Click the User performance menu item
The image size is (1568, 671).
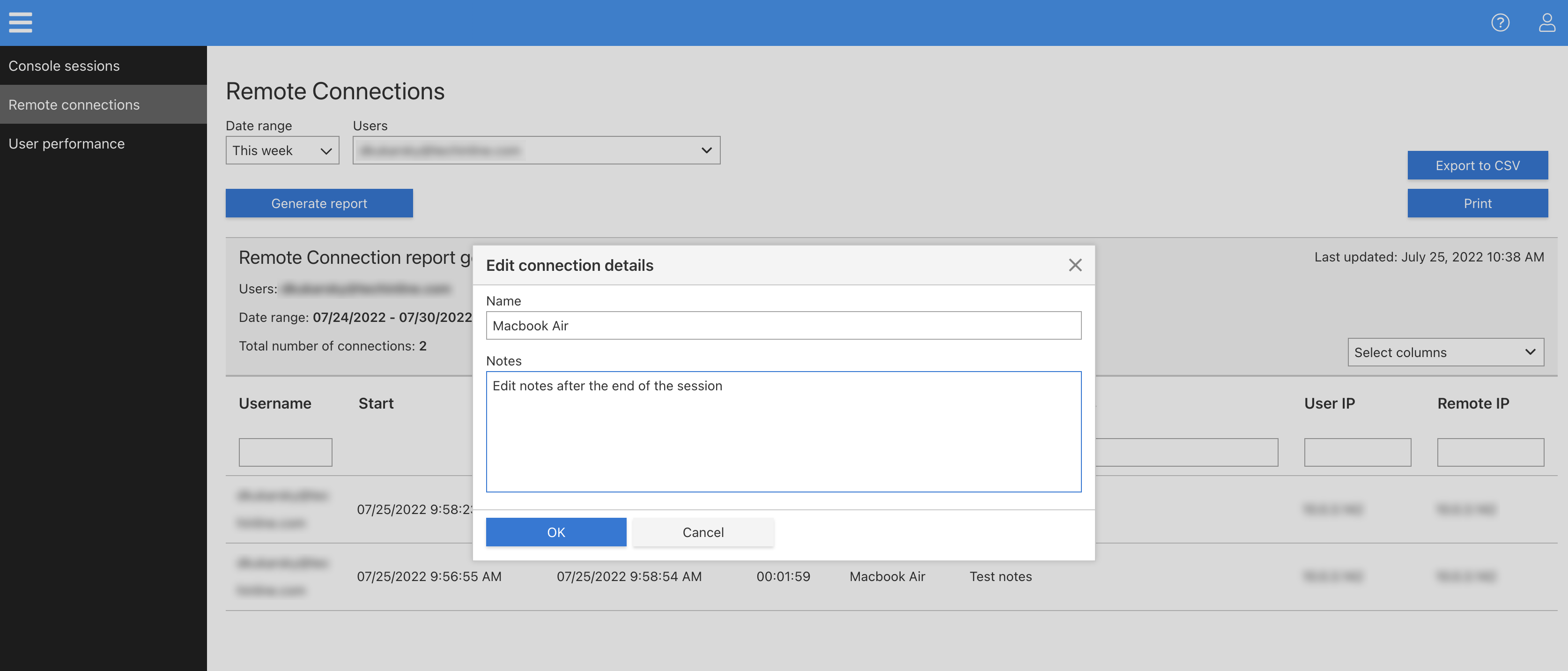[x=66, y=142]
